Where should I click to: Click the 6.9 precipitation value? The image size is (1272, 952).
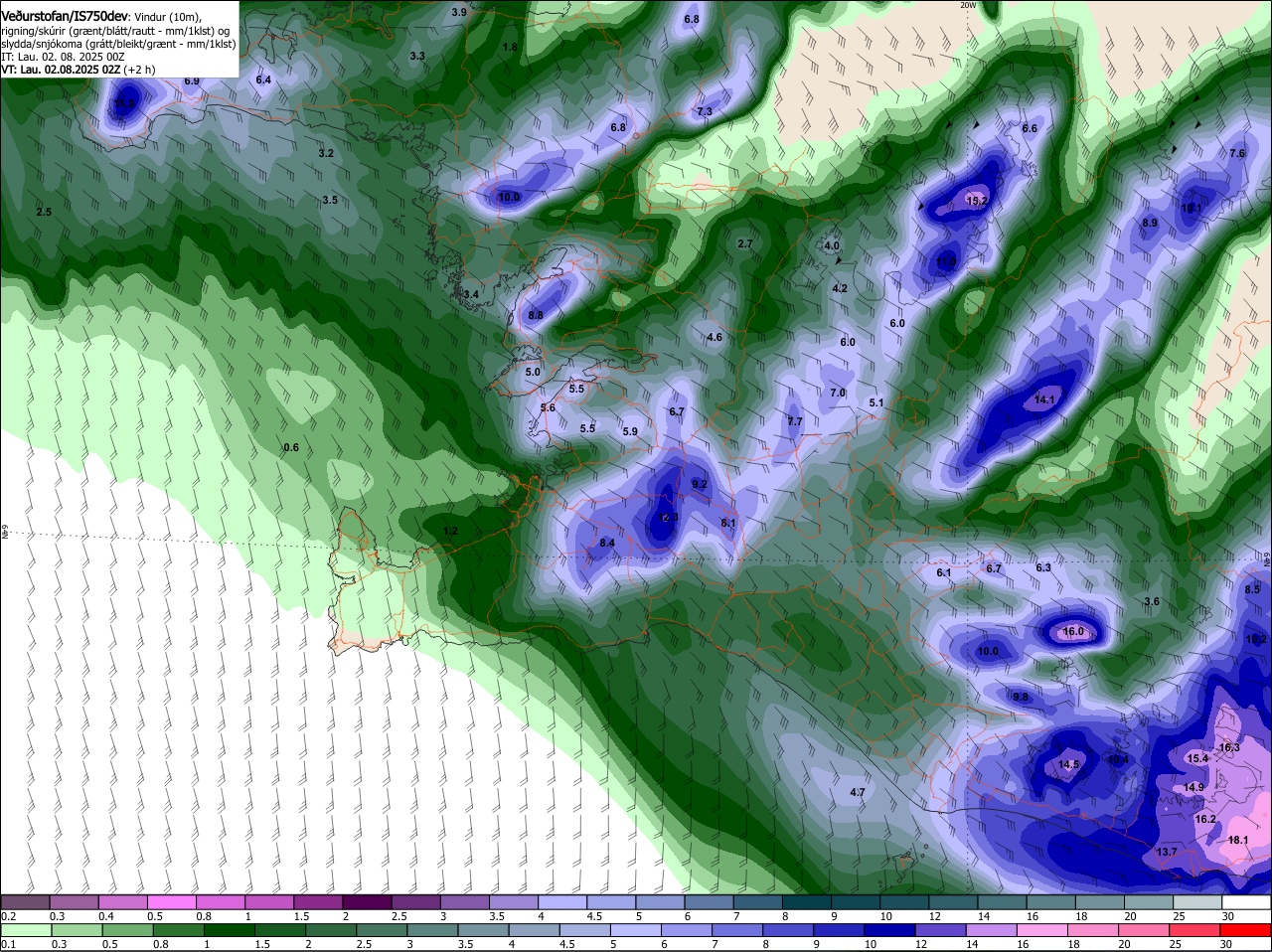[192, 80]
